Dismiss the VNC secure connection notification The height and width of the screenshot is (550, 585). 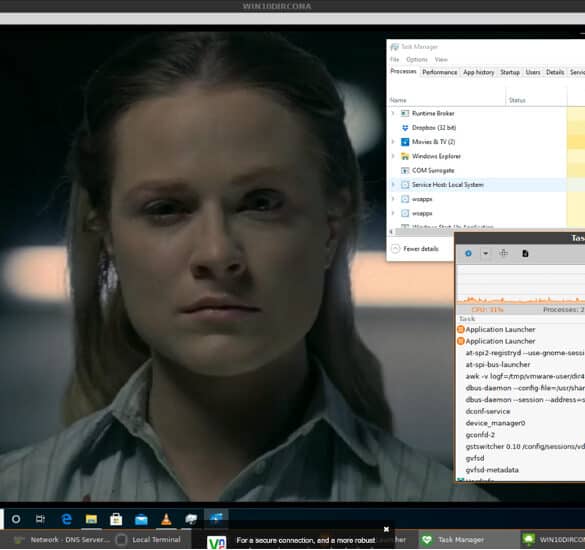pyautogui.click(x=387, y=529)
